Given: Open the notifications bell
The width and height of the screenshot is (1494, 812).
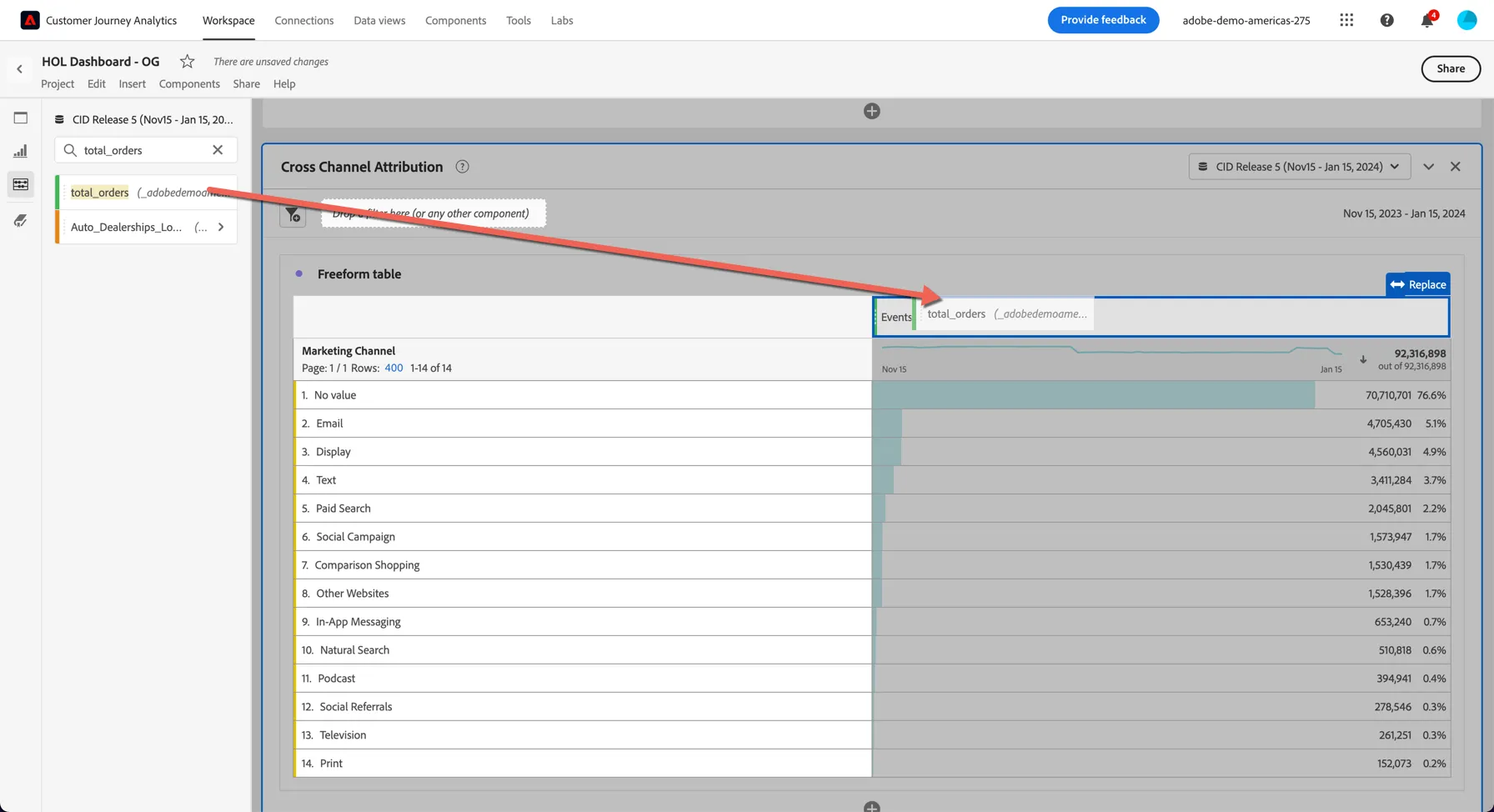Looking at the screenshot, I should pyautogui.click(x=1427, y=20).
